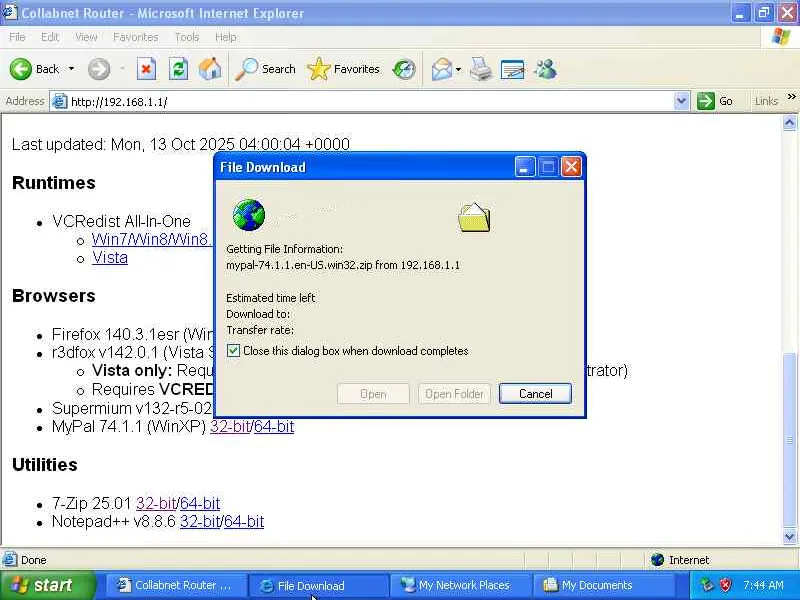Click the globe icon in download dialog
Viewport: 800px width, 600px height.
(248, 215)
